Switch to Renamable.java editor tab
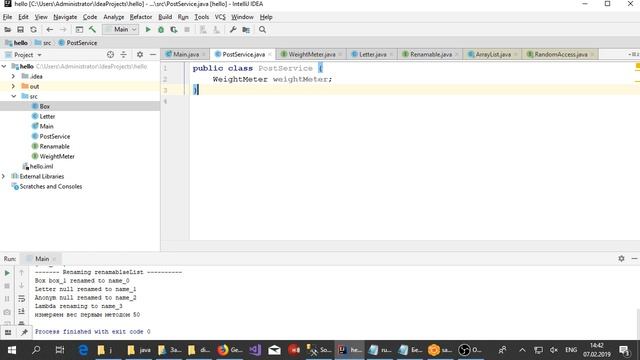The width and height of the screenshot is (640, 360). click(431, 54)
